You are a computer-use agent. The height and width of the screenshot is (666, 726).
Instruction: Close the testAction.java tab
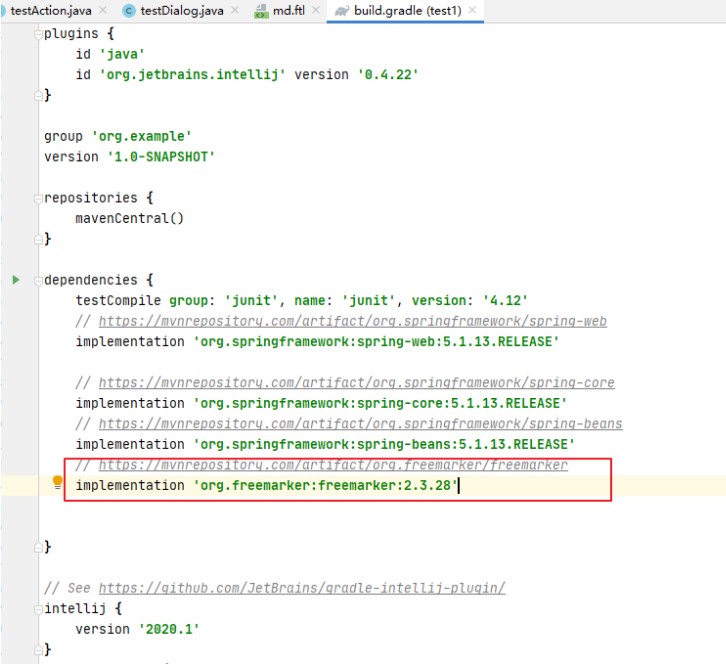point(103,10)
